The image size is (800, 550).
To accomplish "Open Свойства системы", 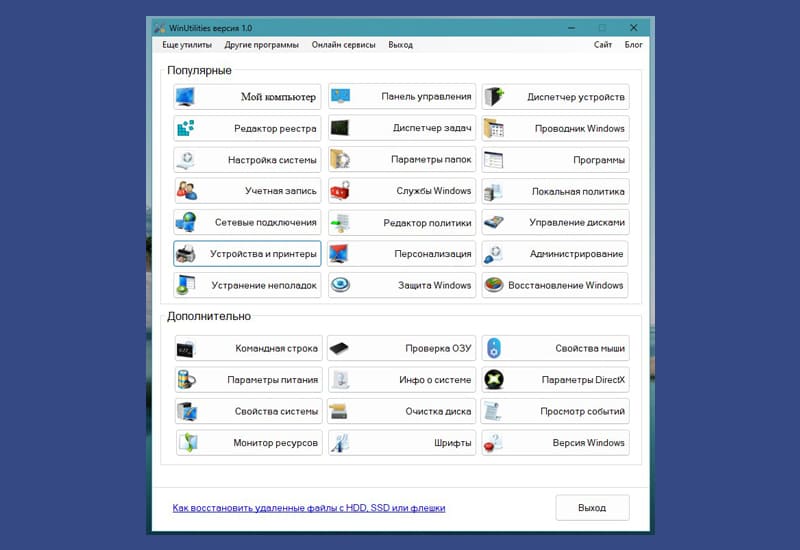I will 248,411.
